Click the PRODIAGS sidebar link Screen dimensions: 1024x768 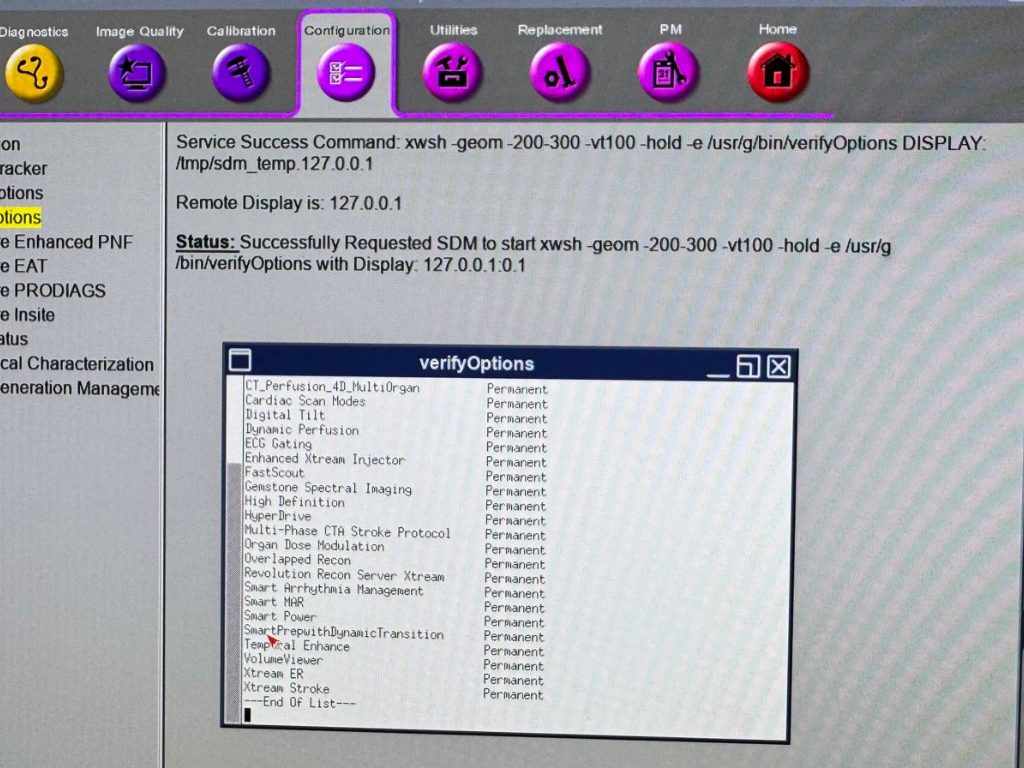coord(58,290)
